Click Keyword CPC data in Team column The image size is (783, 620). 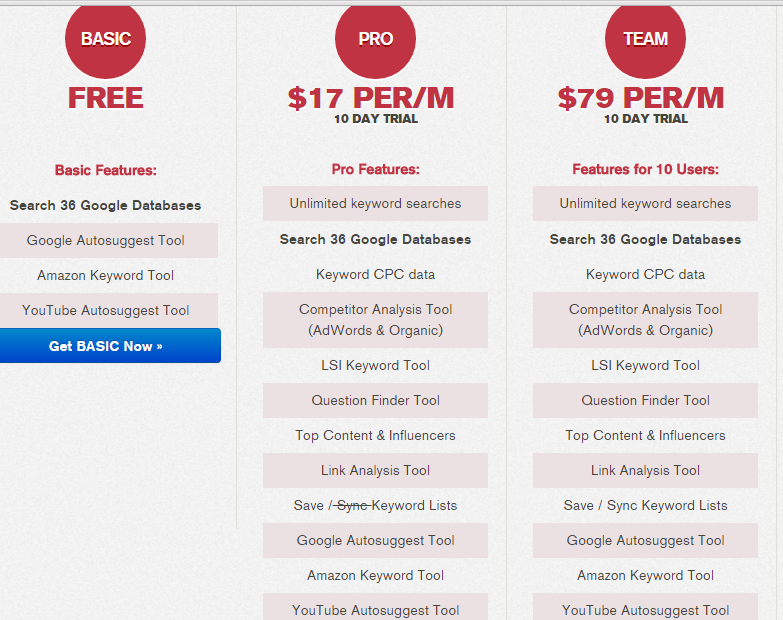point(645,274)
